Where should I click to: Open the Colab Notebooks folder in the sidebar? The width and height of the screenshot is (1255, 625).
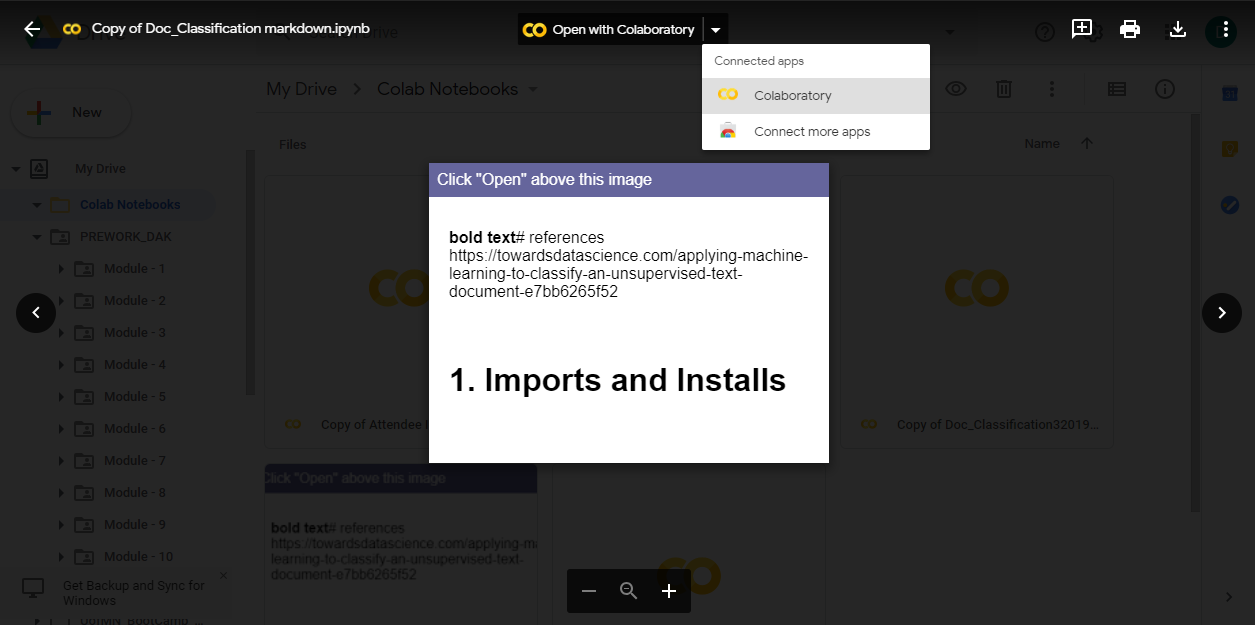(x=130, y=205)
